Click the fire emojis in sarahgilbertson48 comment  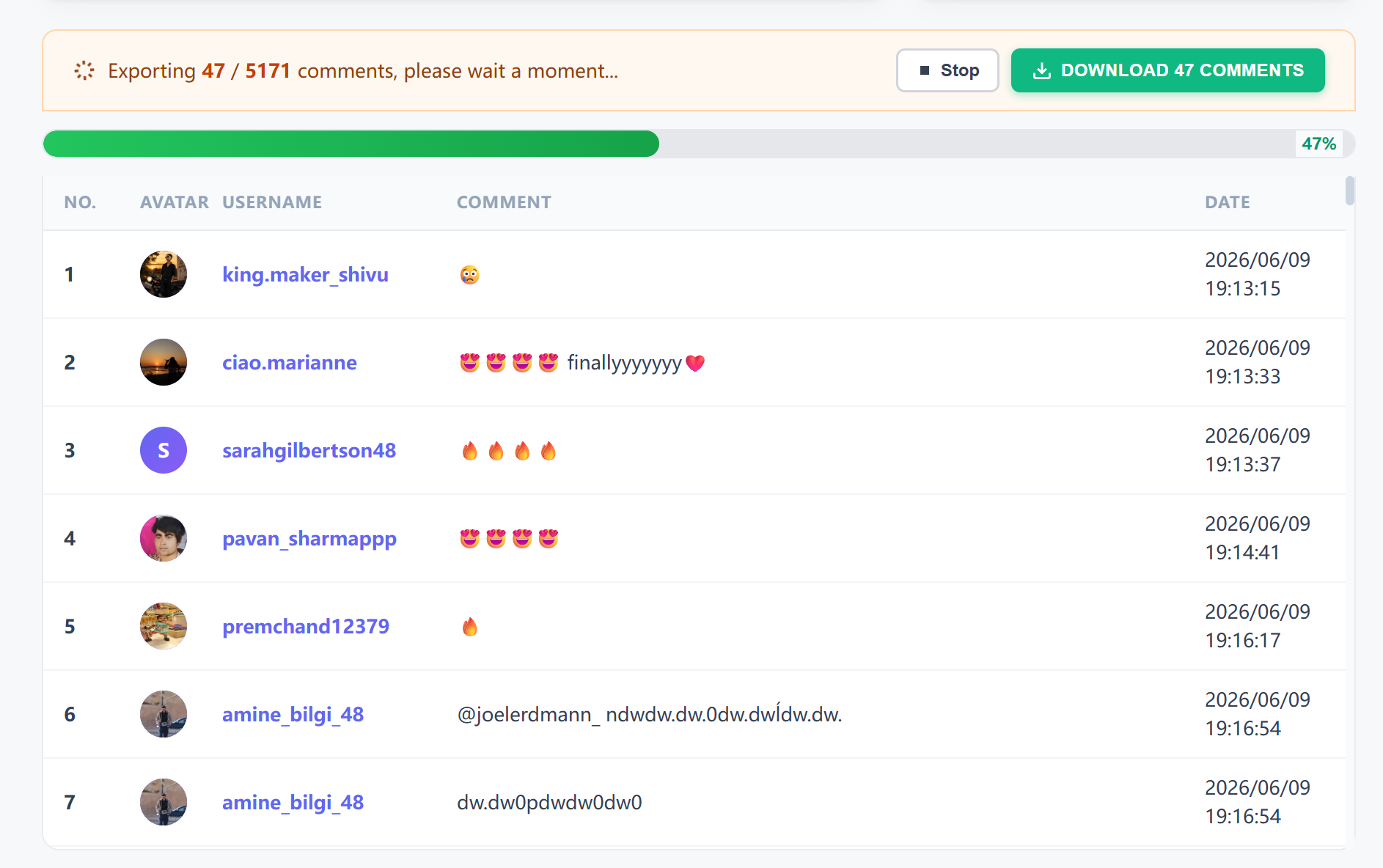tap(509, 451)
